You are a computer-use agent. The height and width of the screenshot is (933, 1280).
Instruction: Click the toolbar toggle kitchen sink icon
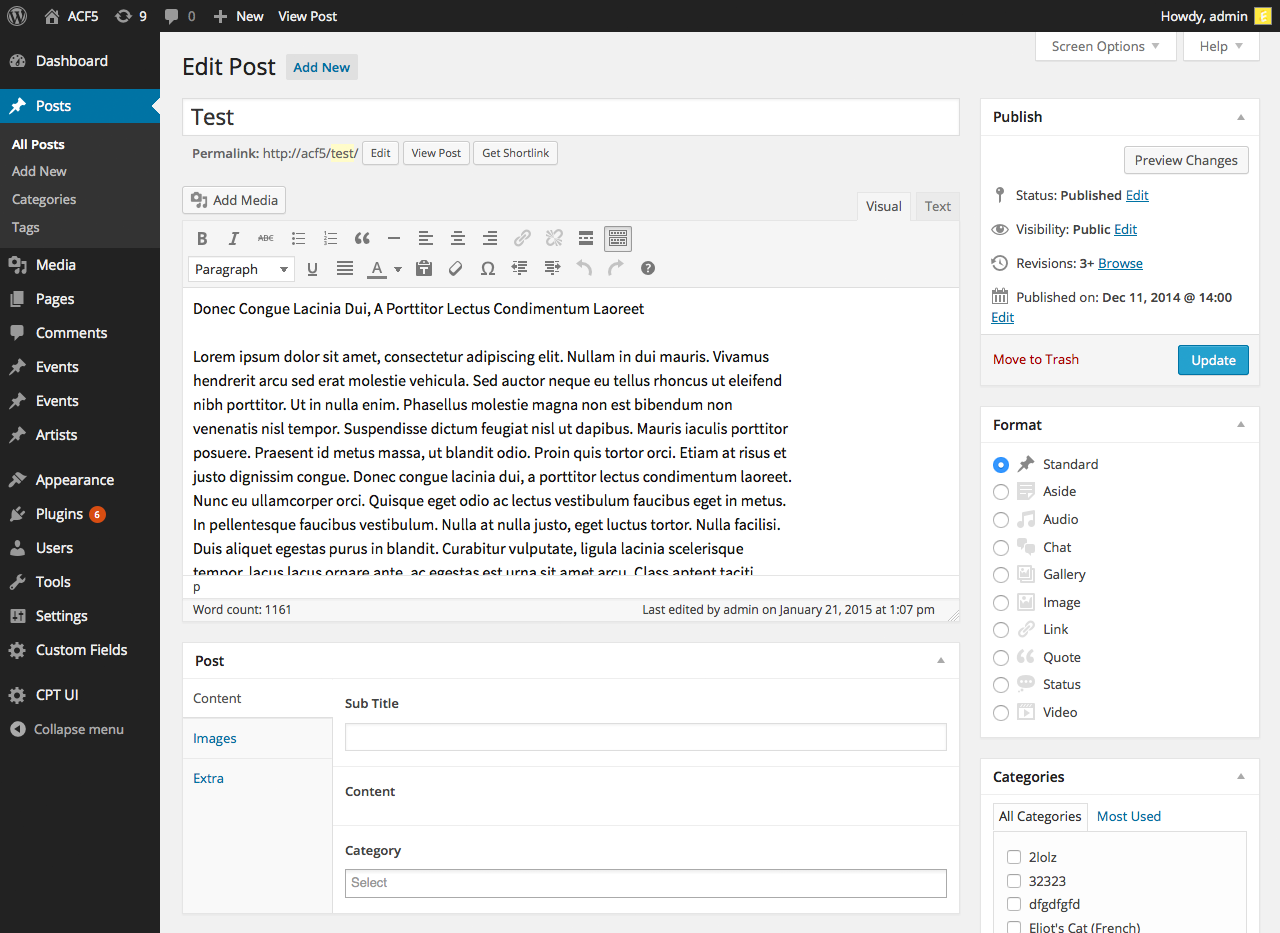(x=618, y=238)
